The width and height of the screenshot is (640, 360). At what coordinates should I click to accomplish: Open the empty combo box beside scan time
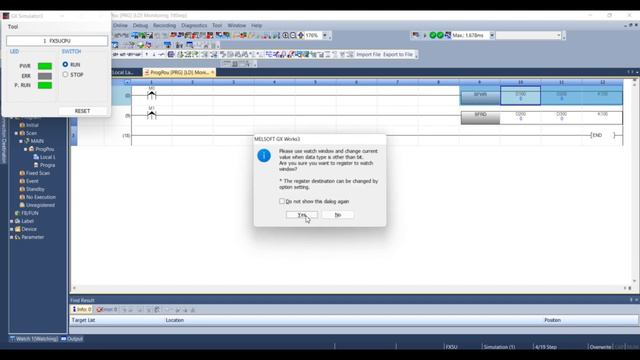tap(529, 36)
